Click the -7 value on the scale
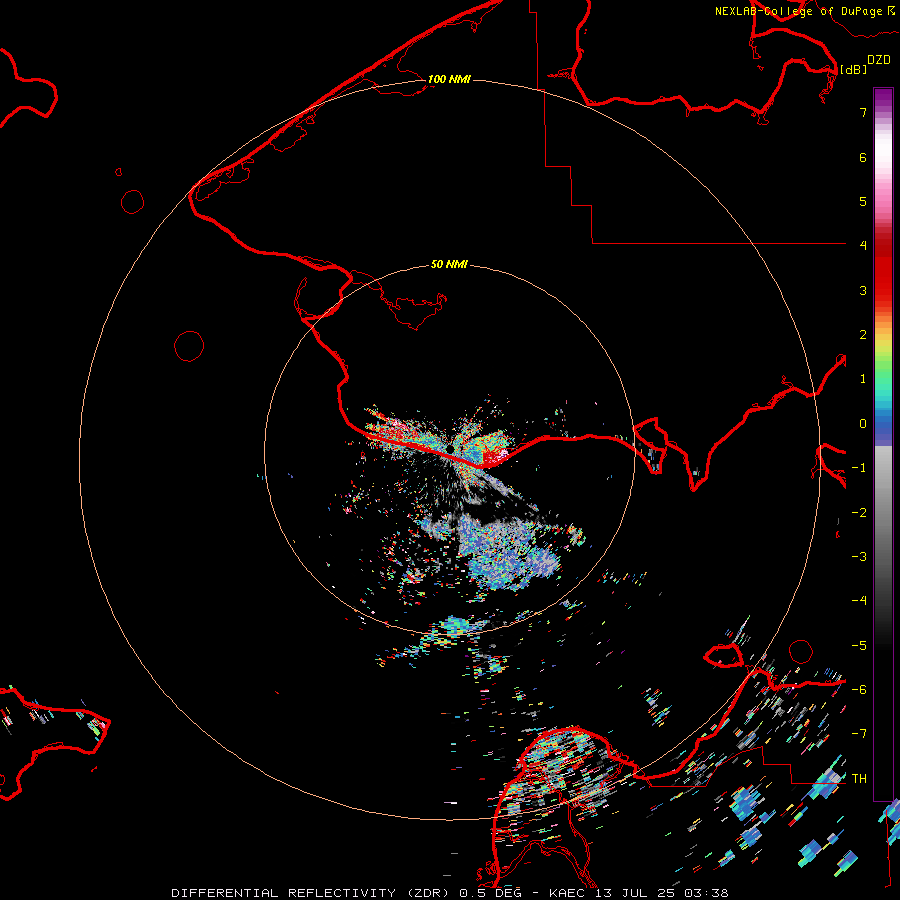 (859, 734)
